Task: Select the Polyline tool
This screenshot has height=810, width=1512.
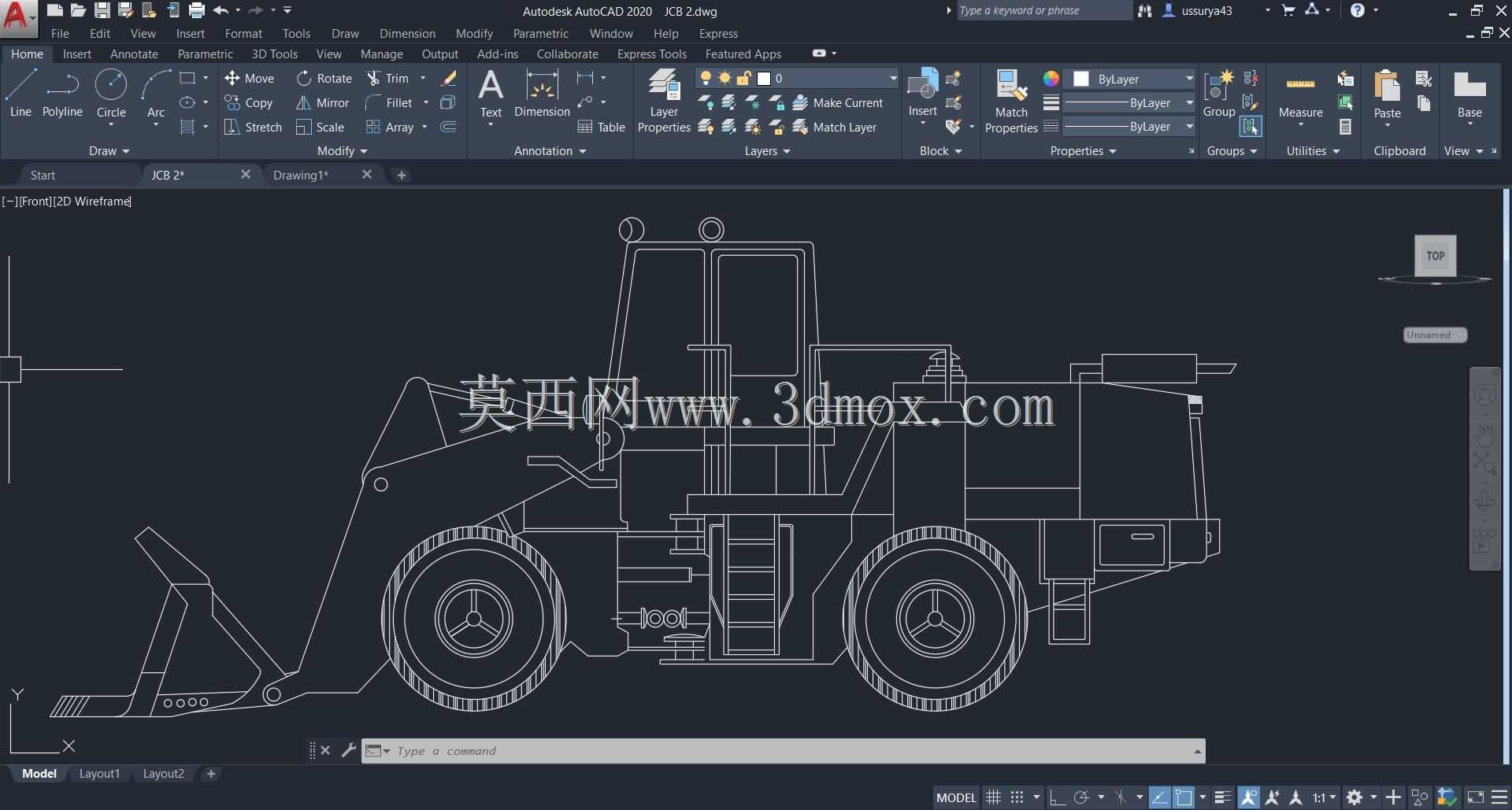Action: coord(62,94)
